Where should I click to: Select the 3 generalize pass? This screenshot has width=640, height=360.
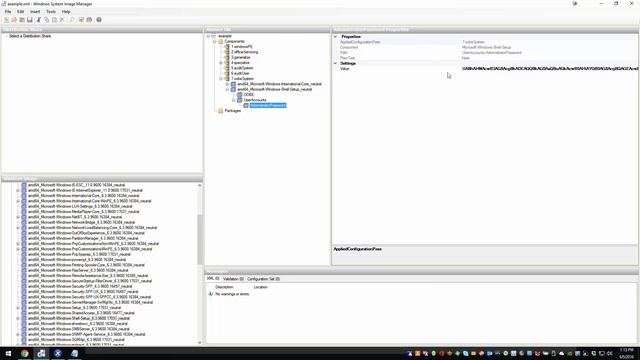(x=240, y=58)
